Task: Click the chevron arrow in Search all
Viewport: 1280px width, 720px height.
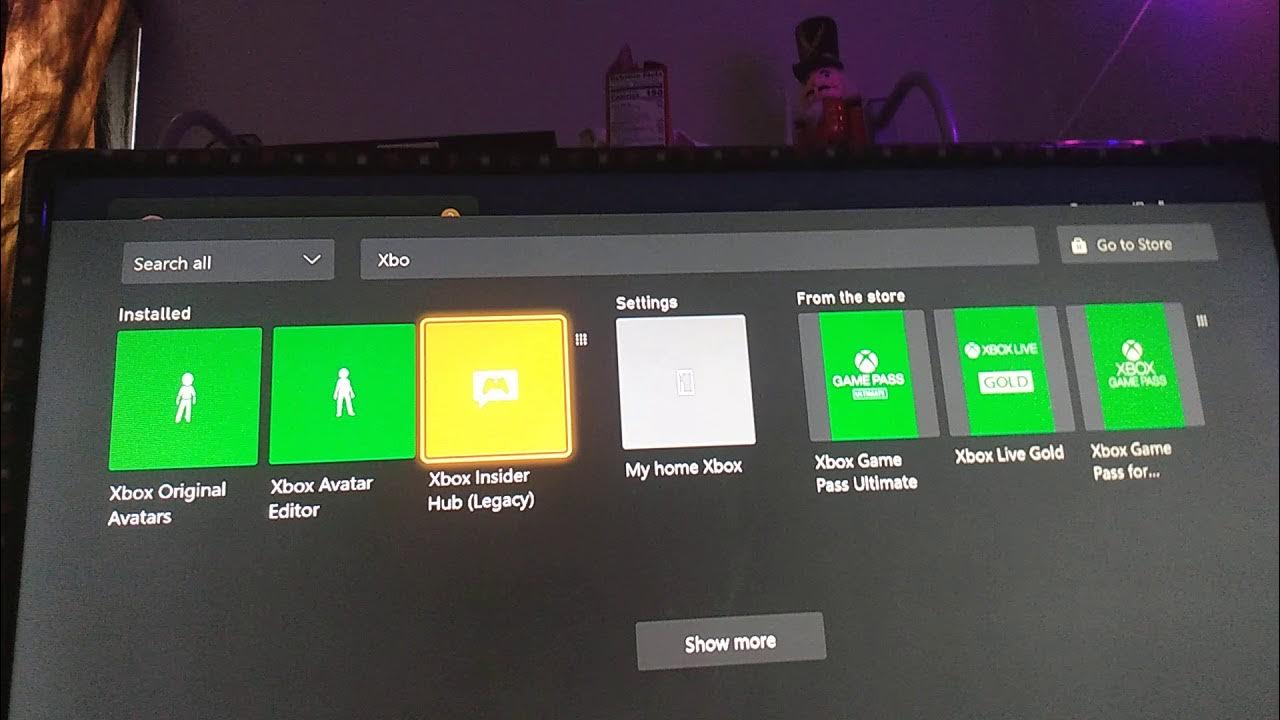Action: (312, 259)
